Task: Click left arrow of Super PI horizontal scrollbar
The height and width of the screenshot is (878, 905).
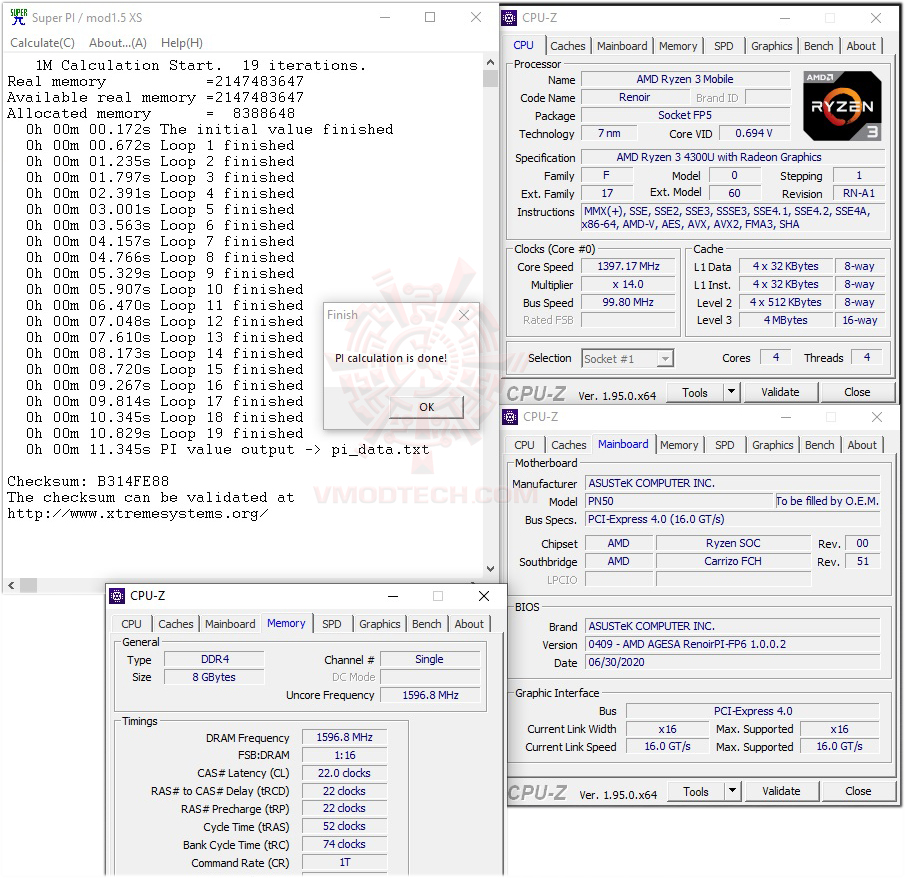Action: coord(11,585)
